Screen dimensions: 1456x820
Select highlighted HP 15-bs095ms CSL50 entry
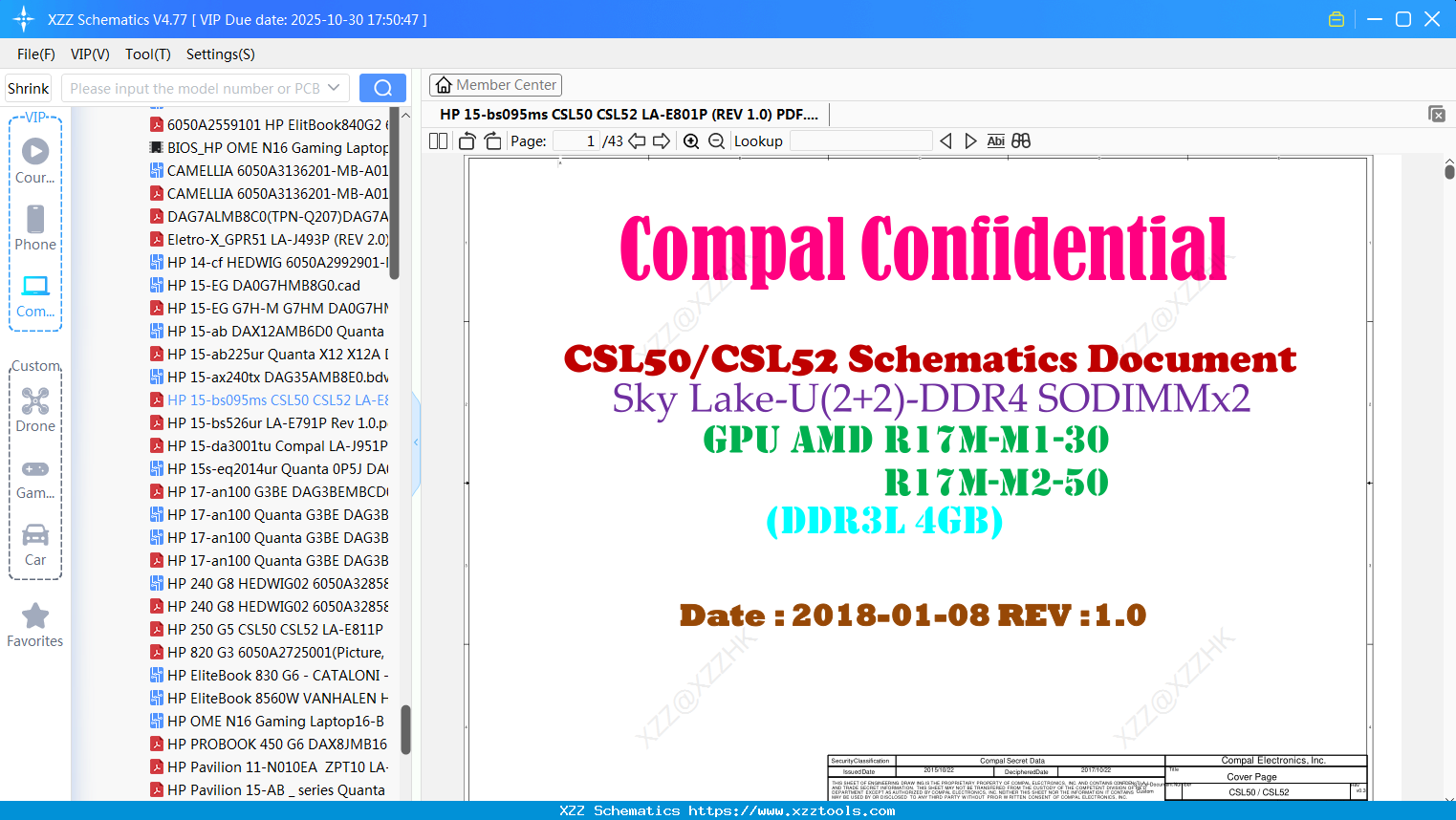click(x=270, y=399)
